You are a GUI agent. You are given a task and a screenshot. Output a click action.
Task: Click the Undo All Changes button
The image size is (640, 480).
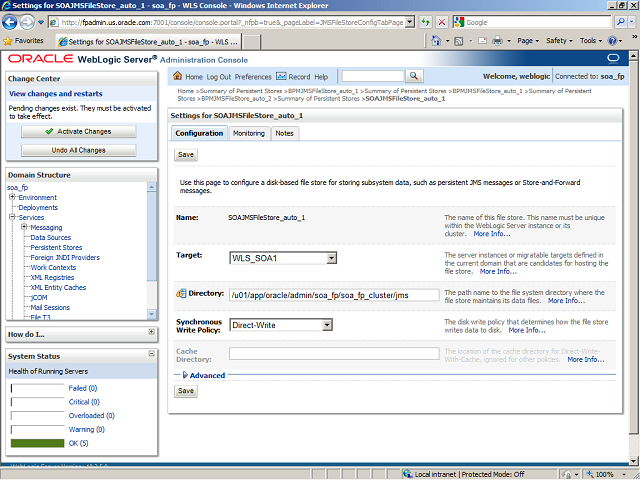[x=78, y=150]
